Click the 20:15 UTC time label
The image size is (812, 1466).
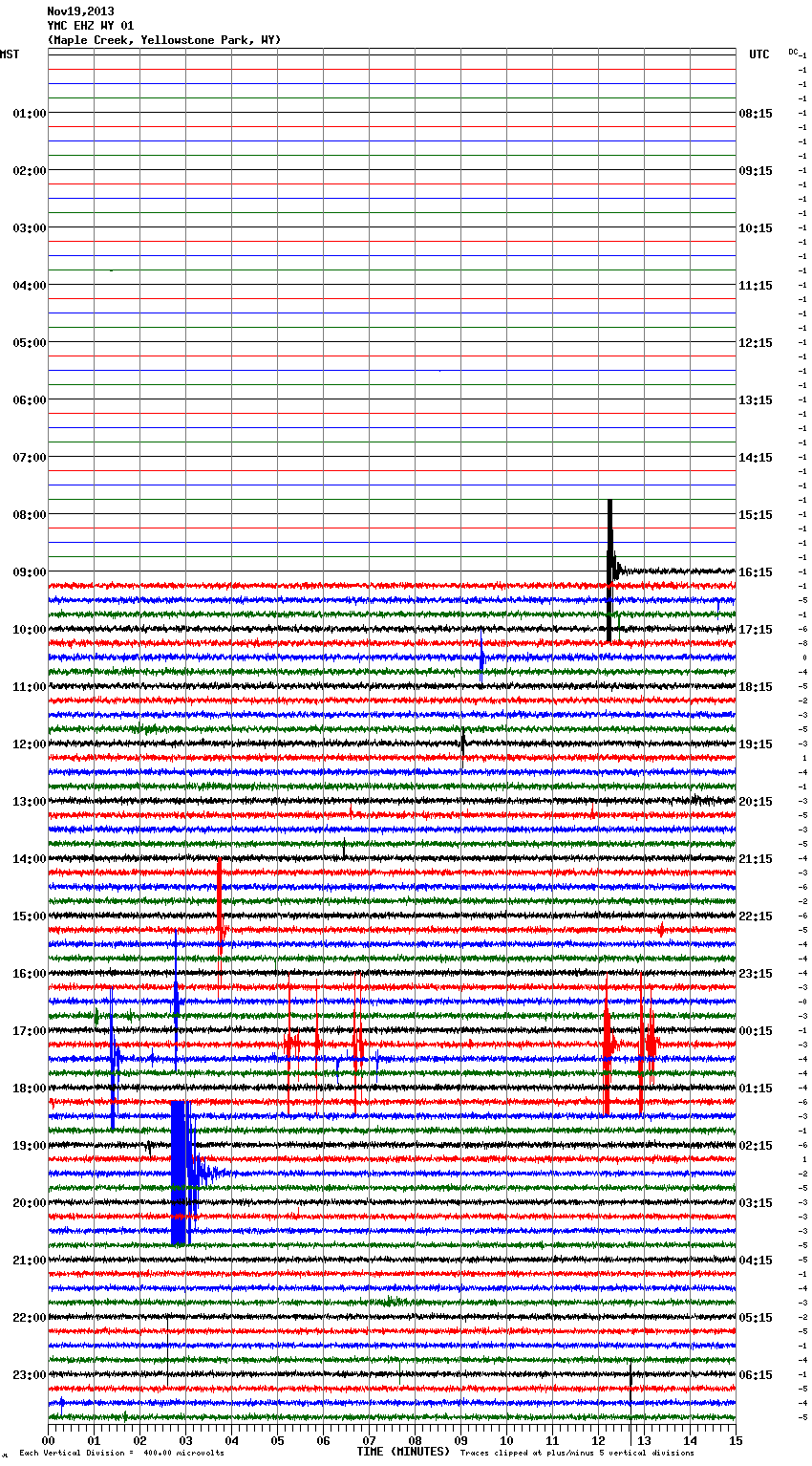pos(756,802)
